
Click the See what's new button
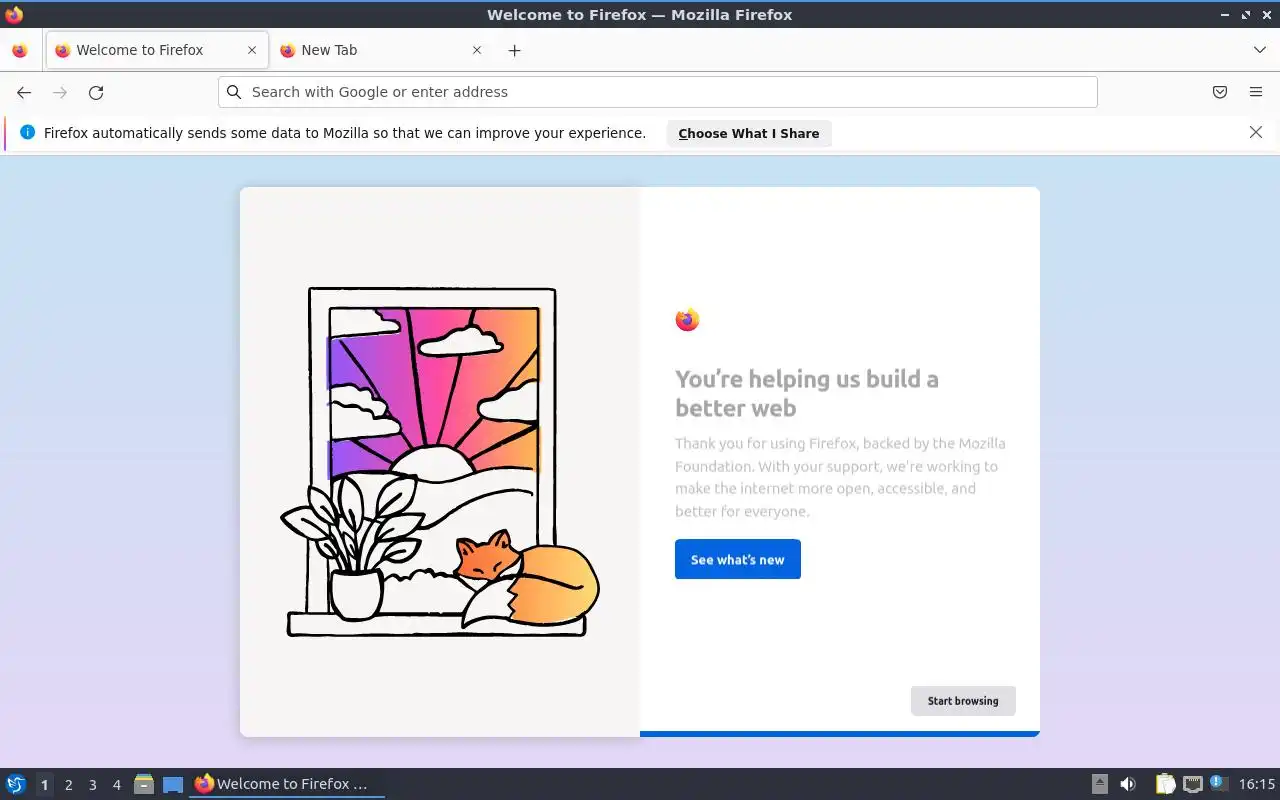point(738,559)
